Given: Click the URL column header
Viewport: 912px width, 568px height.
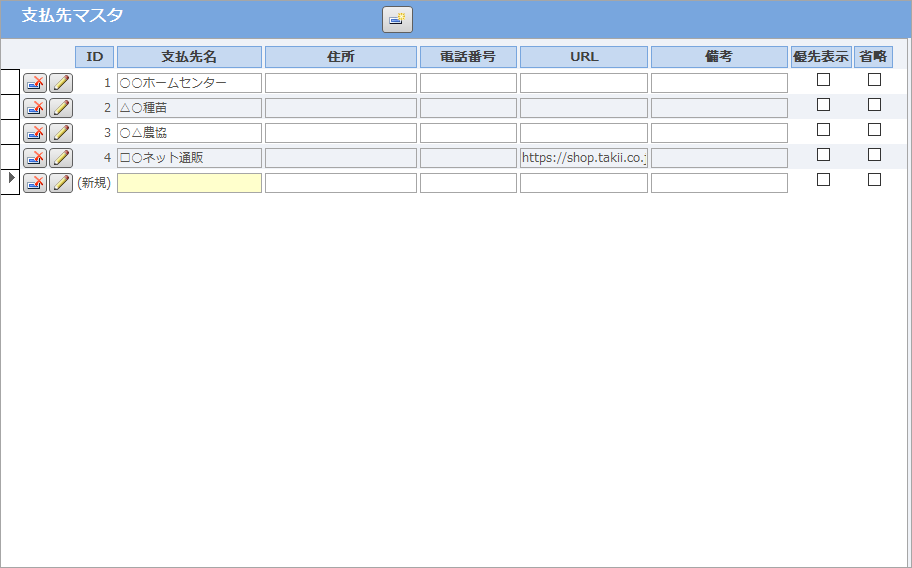Looking at the screenshot, I should click(584, 57).
